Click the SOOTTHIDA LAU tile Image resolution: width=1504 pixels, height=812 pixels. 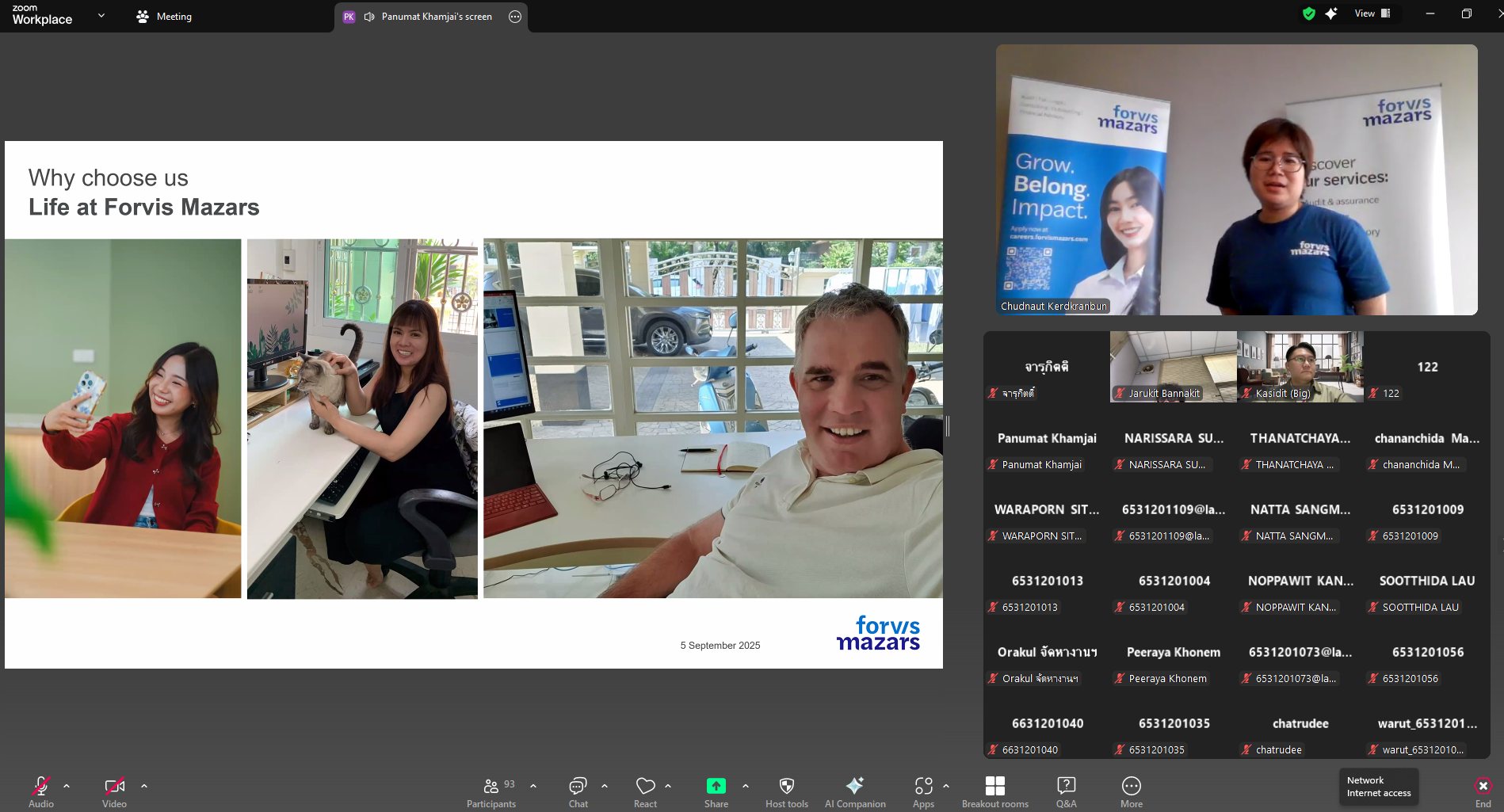coord(1427,581)
